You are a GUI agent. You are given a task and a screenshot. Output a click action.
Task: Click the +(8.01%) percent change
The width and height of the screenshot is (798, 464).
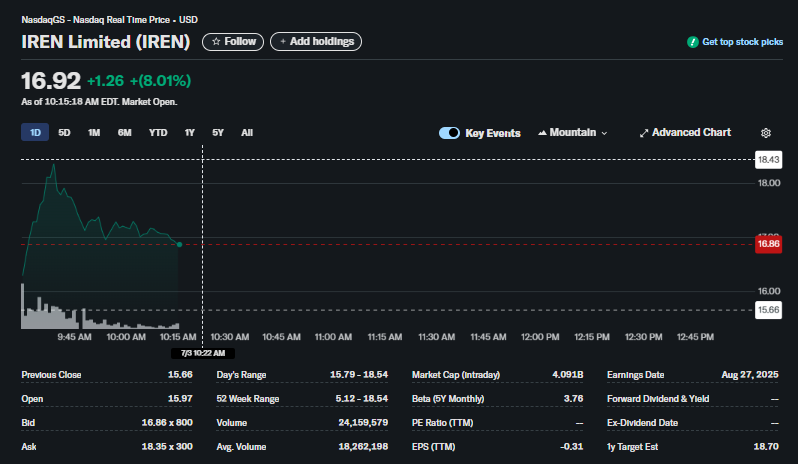[160, 81]
